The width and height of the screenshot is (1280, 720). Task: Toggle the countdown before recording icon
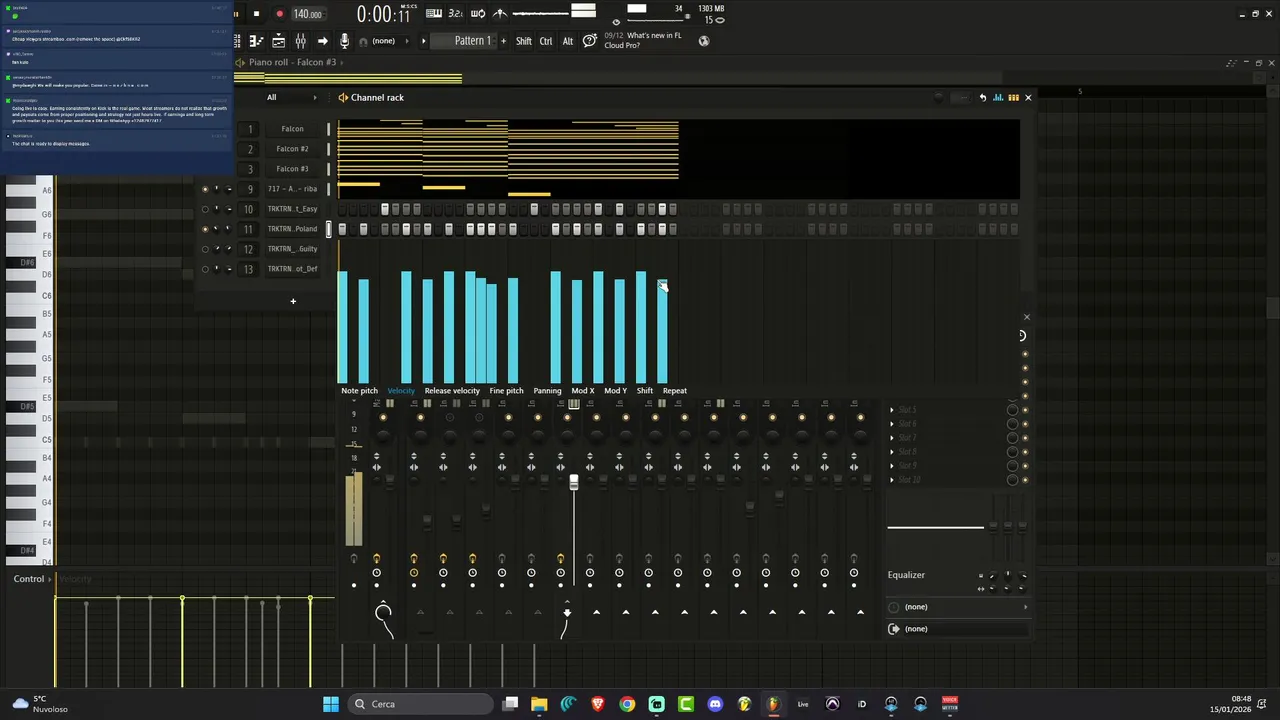pyautogui.click(x=456, y=13)
